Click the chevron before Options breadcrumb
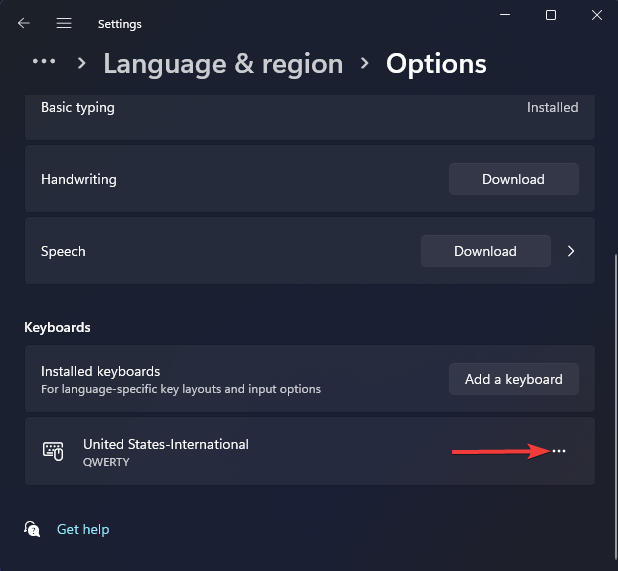 (365, 63)
